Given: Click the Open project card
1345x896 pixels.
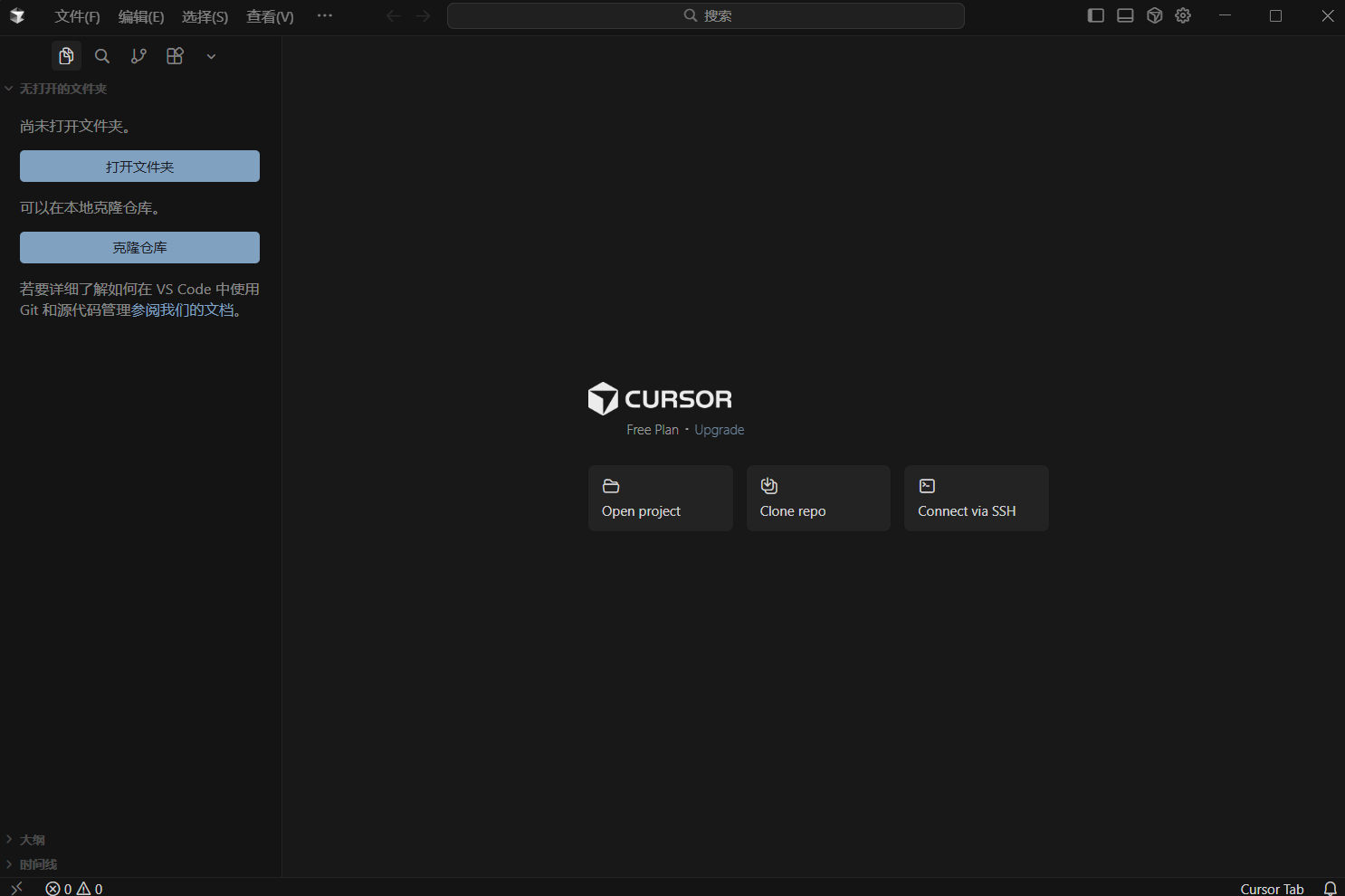Looking at the screenshot, I should click(x=661, y=499).
